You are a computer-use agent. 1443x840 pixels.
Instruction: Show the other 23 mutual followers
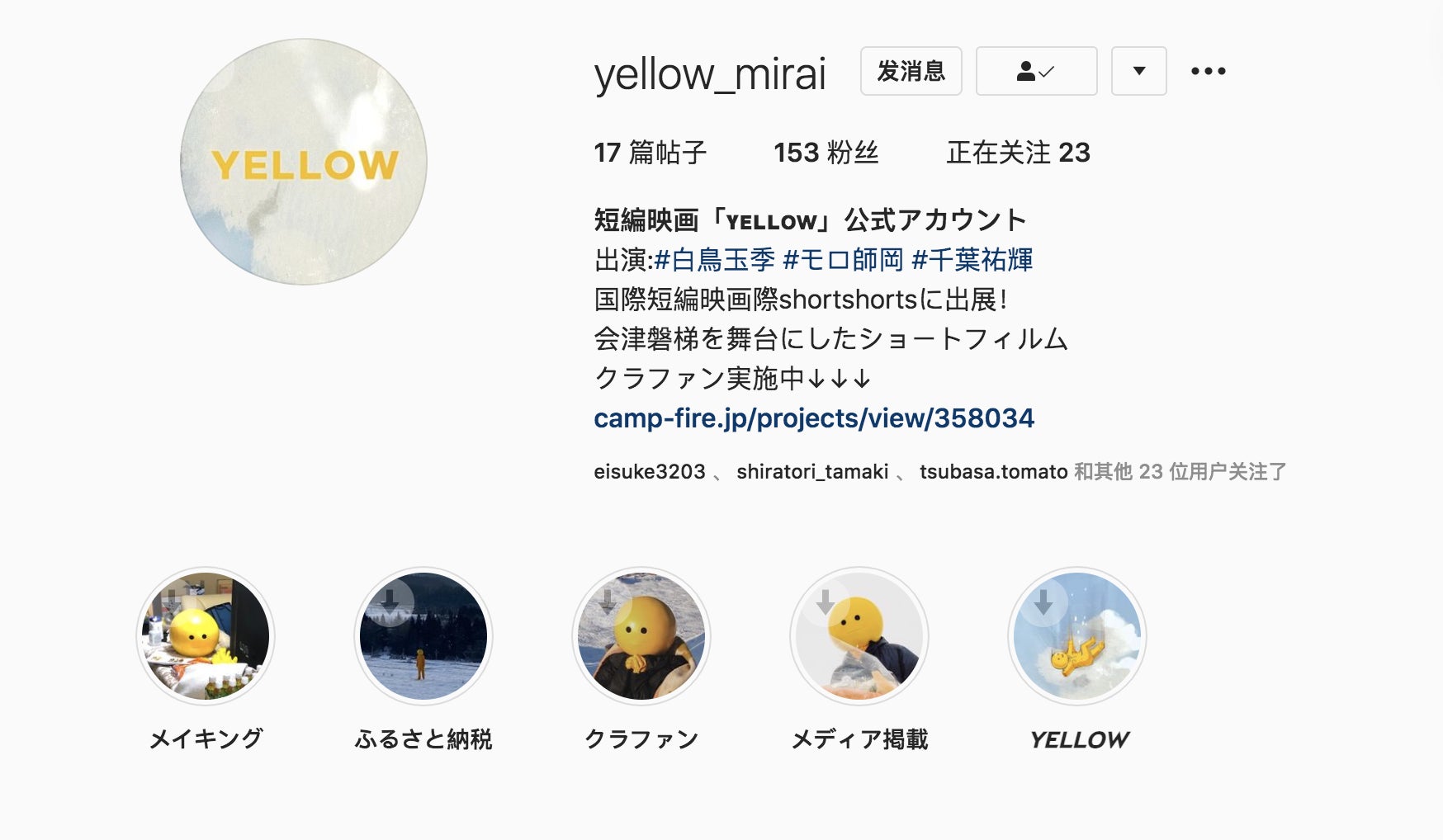click(1180, 472)
